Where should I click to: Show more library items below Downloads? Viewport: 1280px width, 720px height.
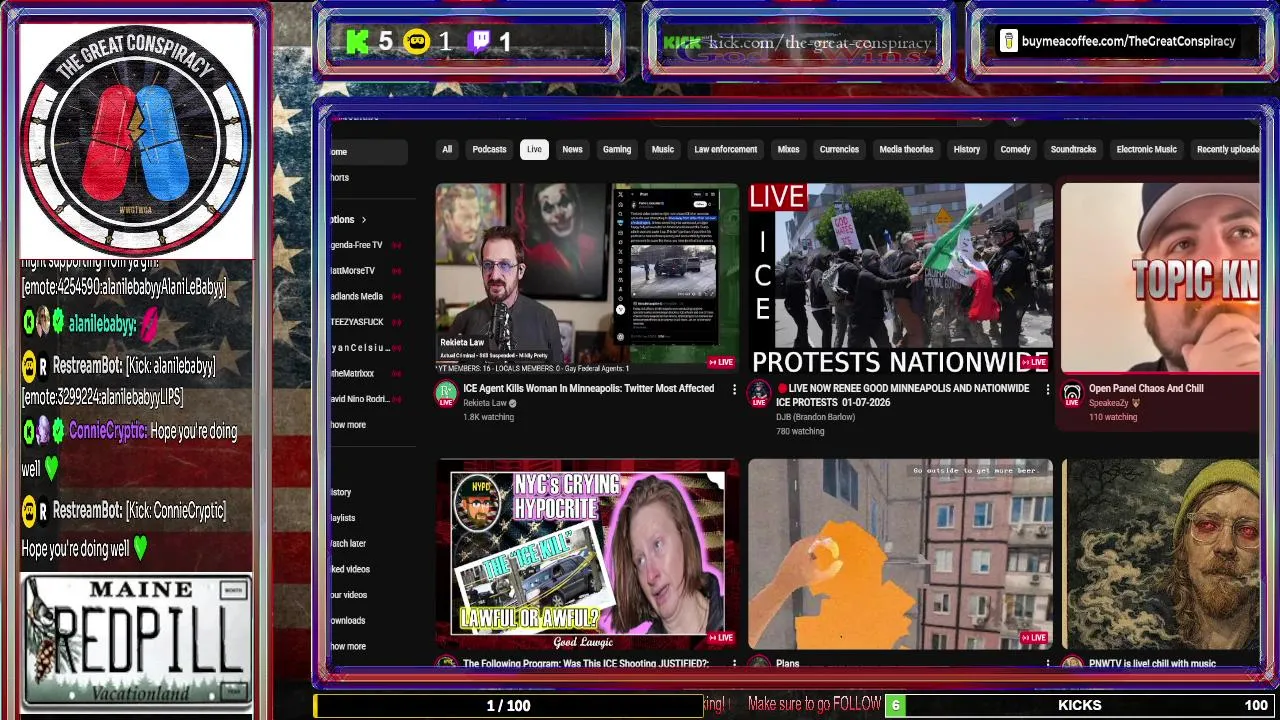tap(349, 646)
